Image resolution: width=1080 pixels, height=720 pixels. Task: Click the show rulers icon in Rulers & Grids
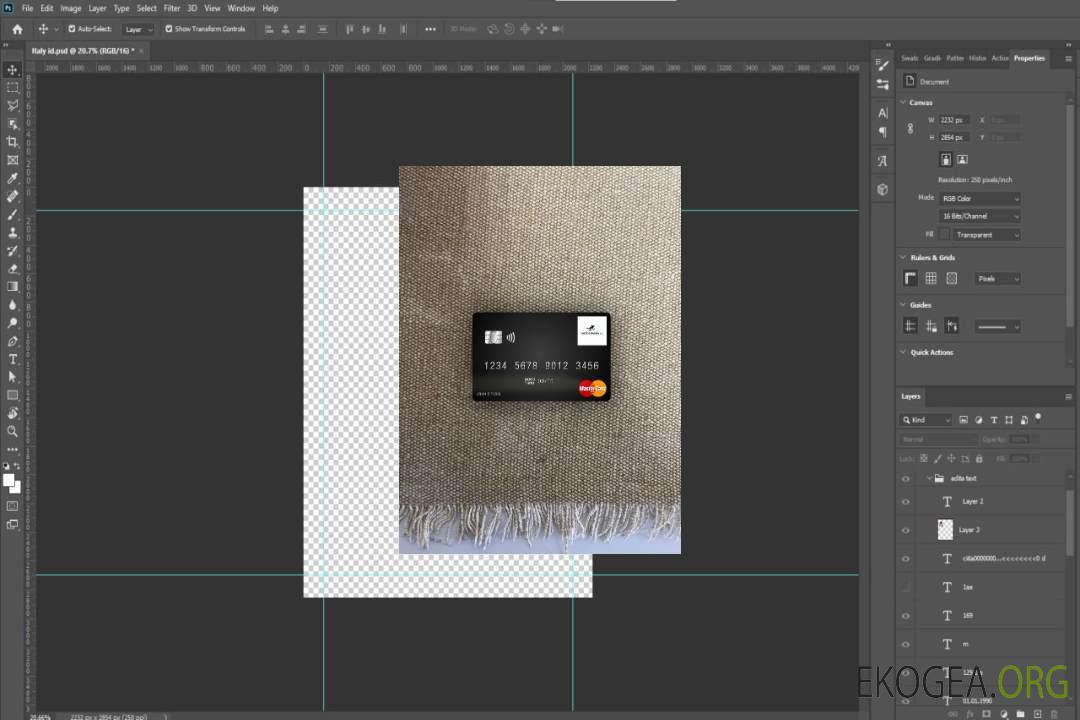(911, 278)
